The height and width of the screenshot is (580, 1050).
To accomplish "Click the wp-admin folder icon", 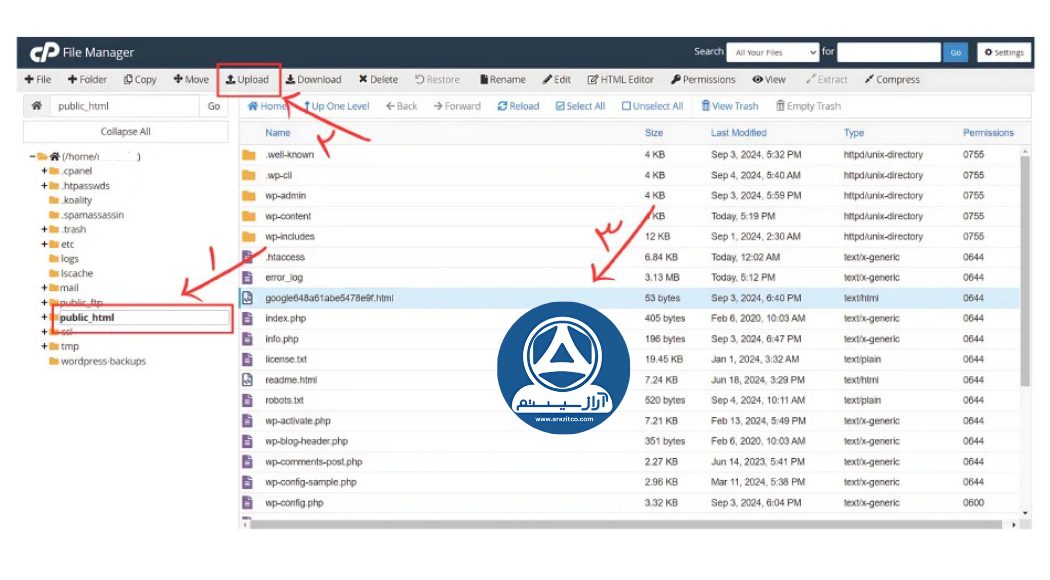I will pyautogui.click(x=249, y=196).
